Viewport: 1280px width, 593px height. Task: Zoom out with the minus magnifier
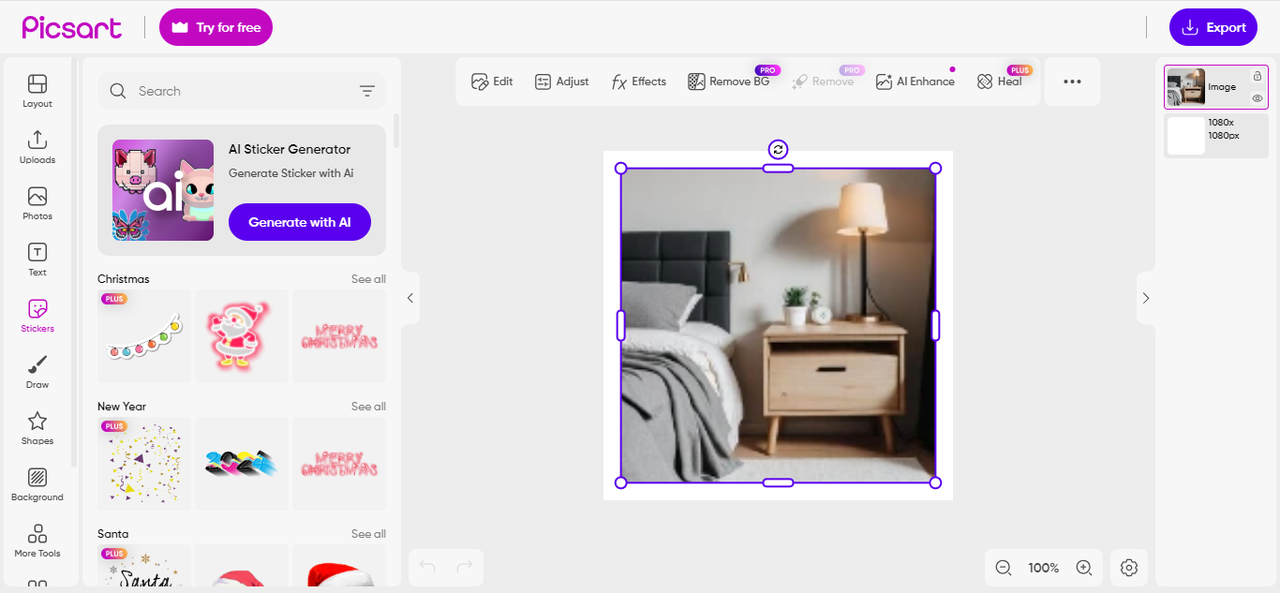[1003, 567]
